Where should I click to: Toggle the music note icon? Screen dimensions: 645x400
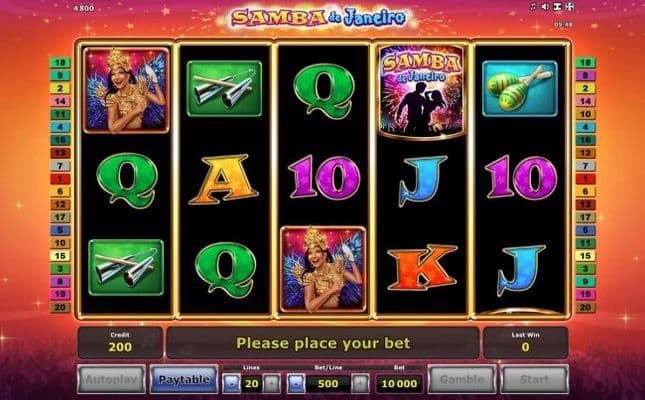tap(534, 7)
